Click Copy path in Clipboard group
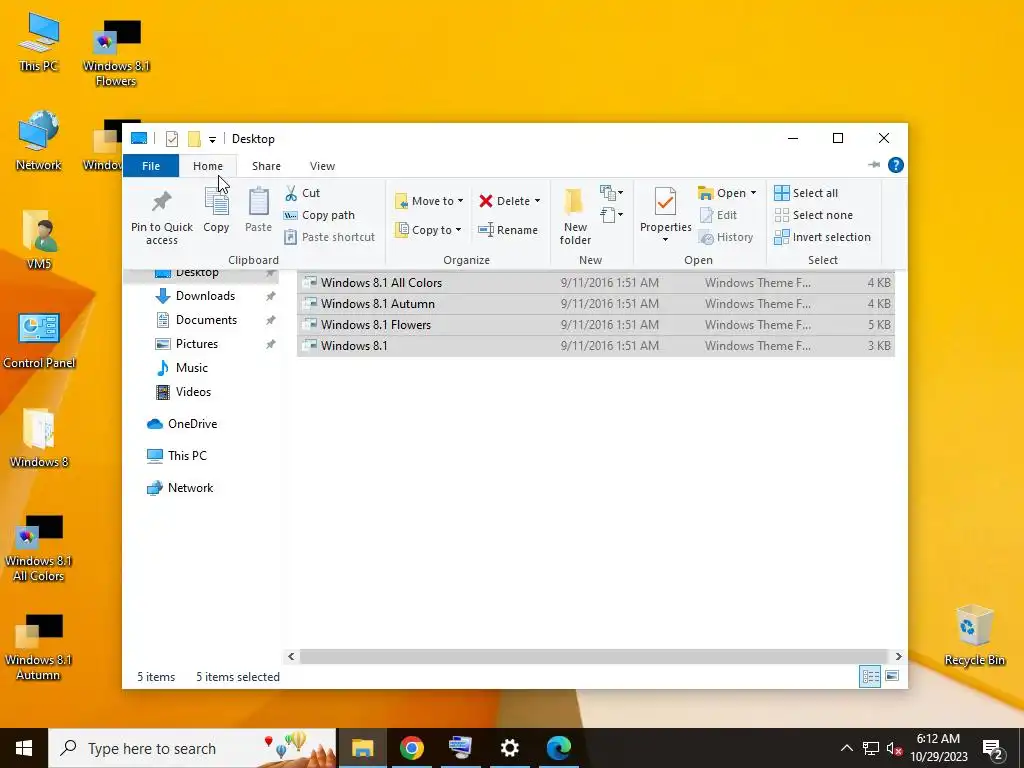This screenshot has width=1024, height=768. click(x=319, y=215)
